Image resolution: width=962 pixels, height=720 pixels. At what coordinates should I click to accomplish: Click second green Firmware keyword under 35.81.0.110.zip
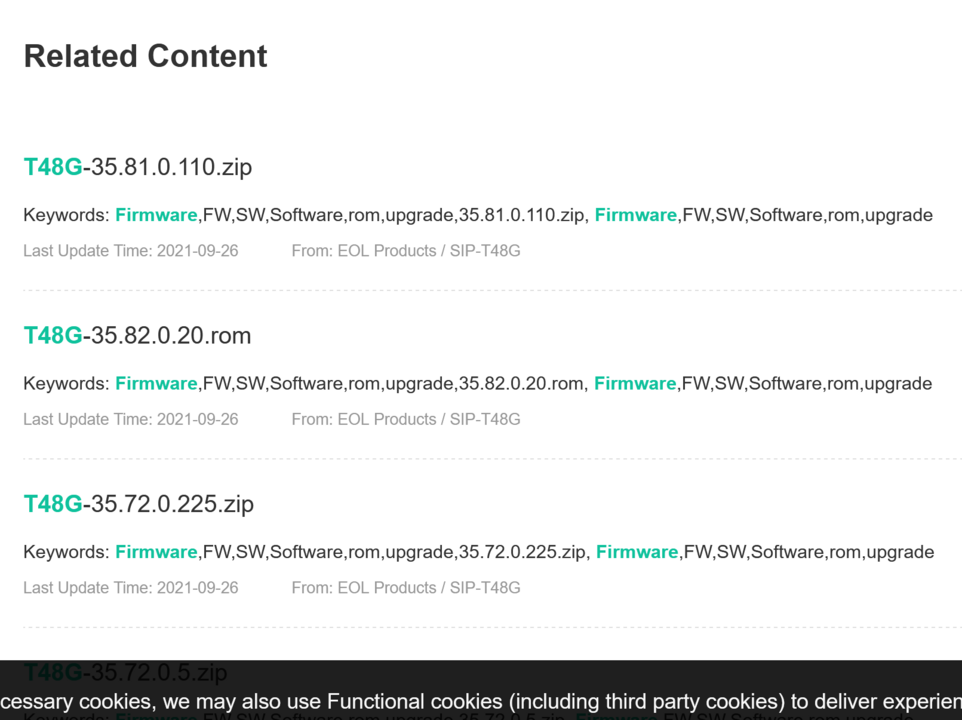[636, 215]
